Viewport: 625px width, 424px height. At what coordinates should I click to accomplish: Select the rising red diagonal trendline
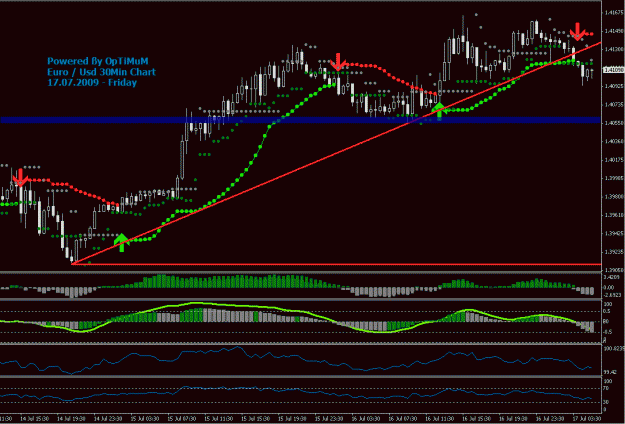pos(336,152)
